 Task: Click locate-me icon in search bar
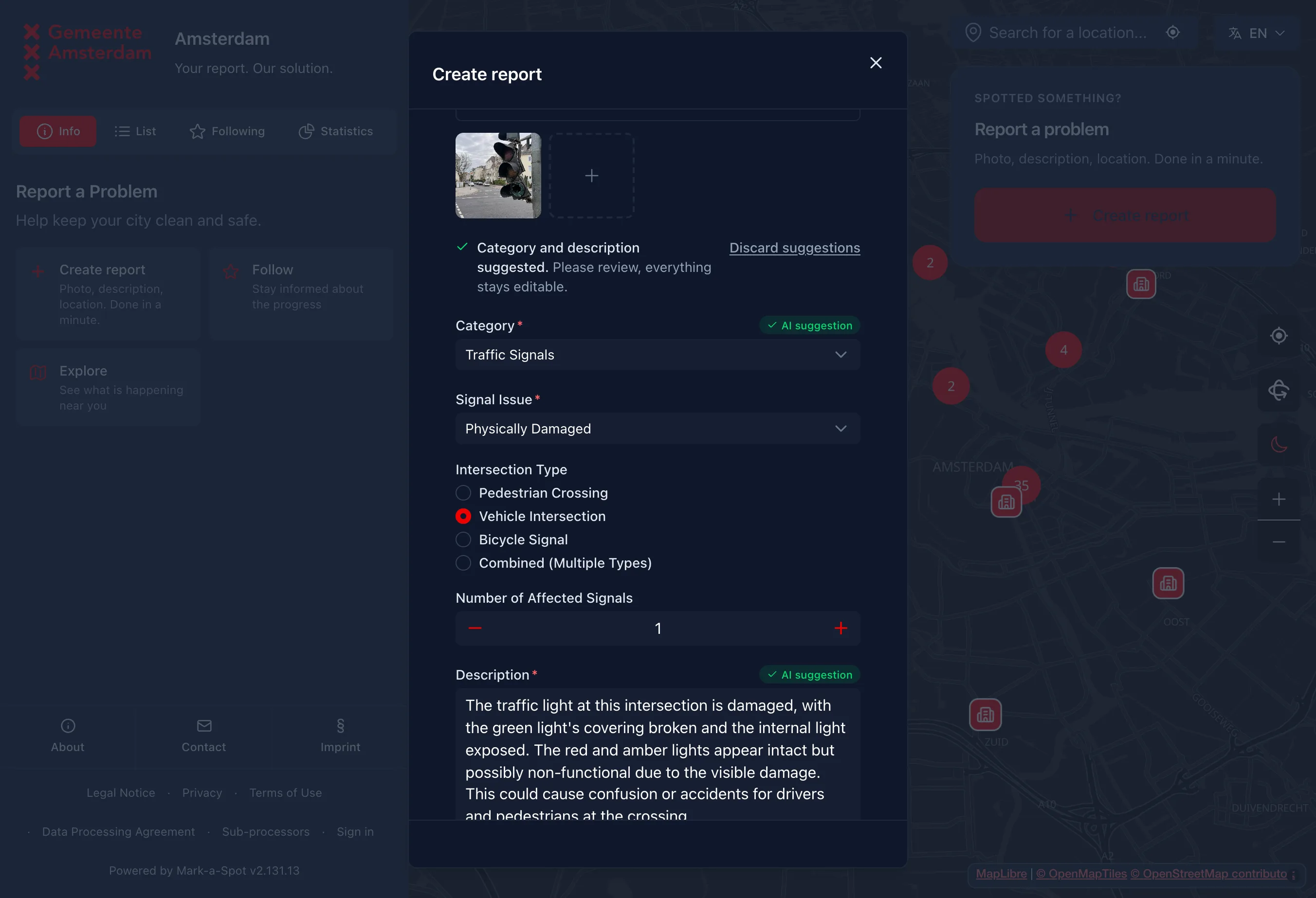(x=1173, y=33)
